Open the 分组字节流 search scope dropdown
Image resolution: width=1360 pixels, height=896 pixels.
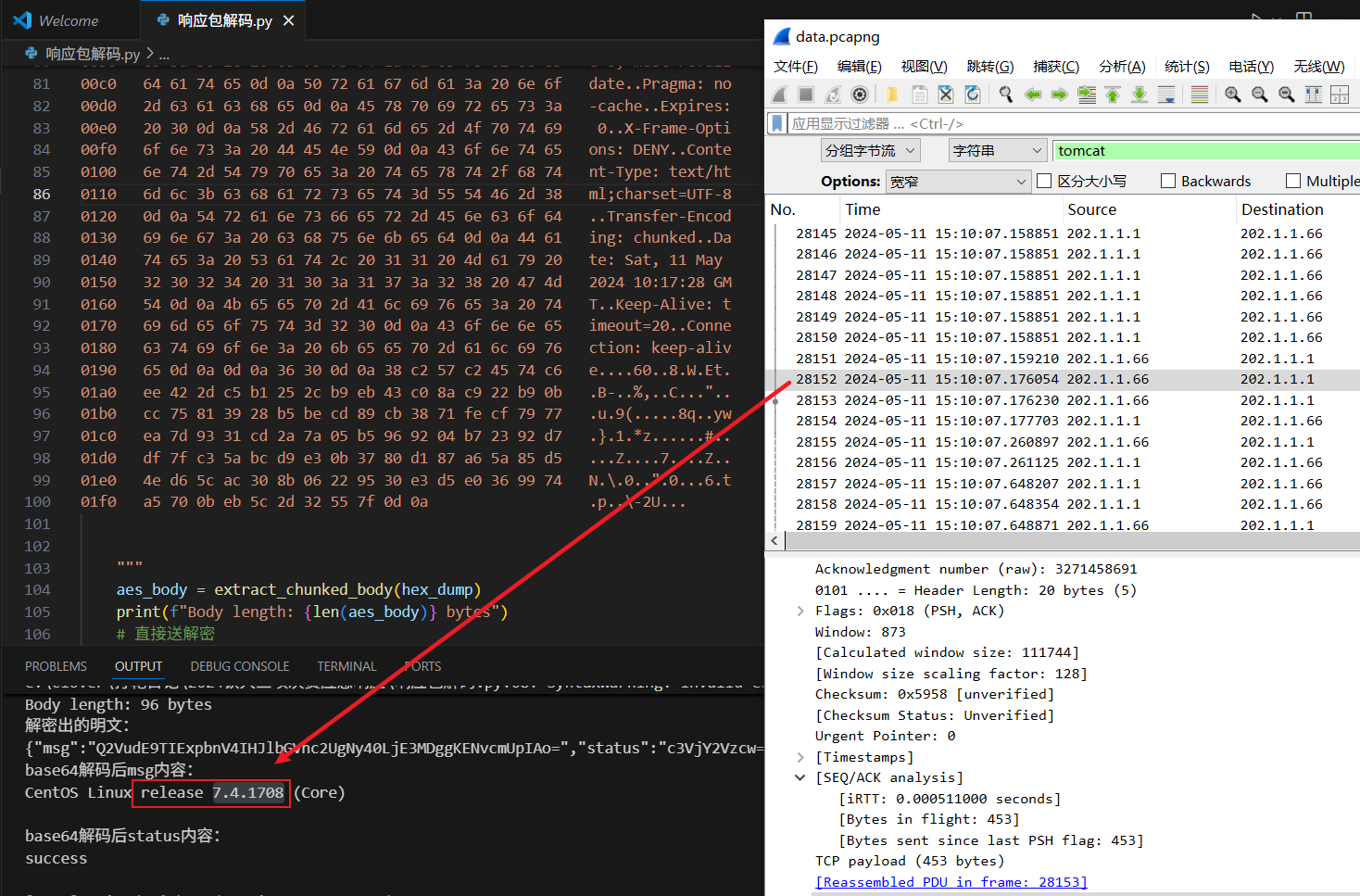(x=871, y=150)
